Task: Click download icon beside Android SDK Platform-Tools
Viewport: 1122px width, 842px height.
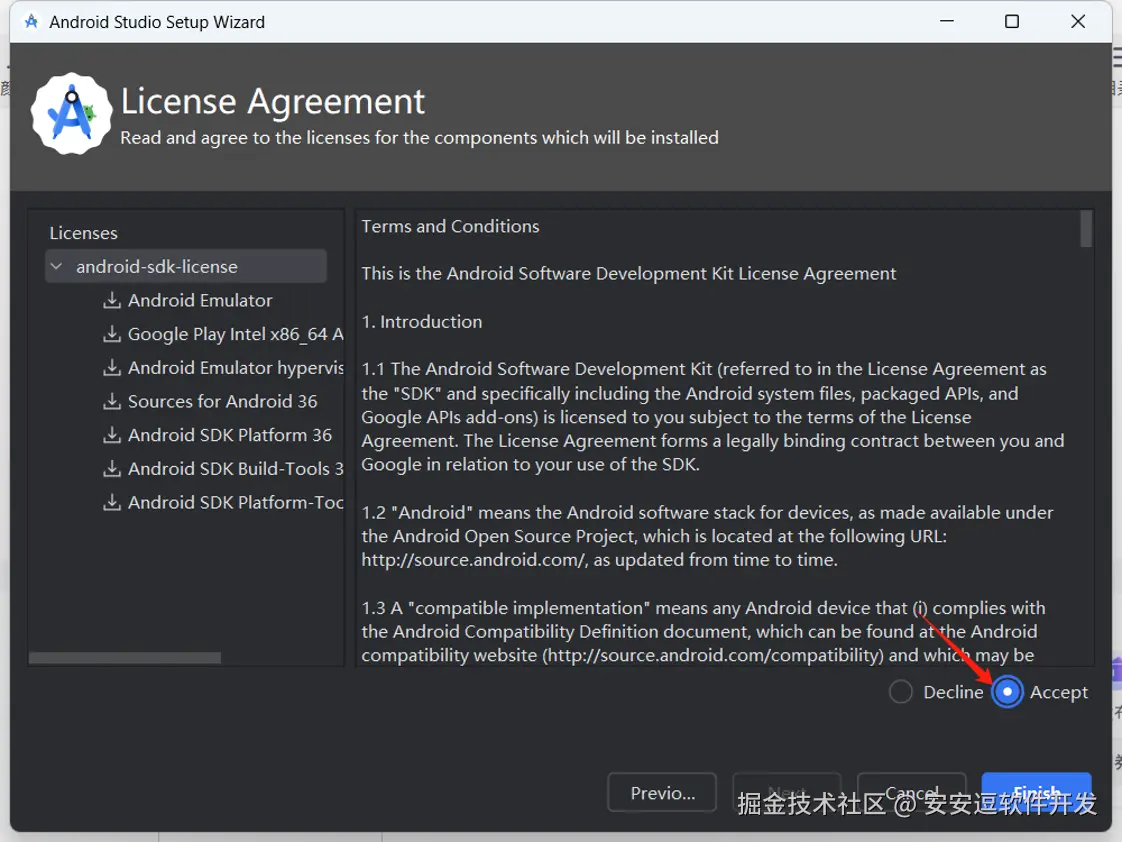Action: tap(111, 503)
